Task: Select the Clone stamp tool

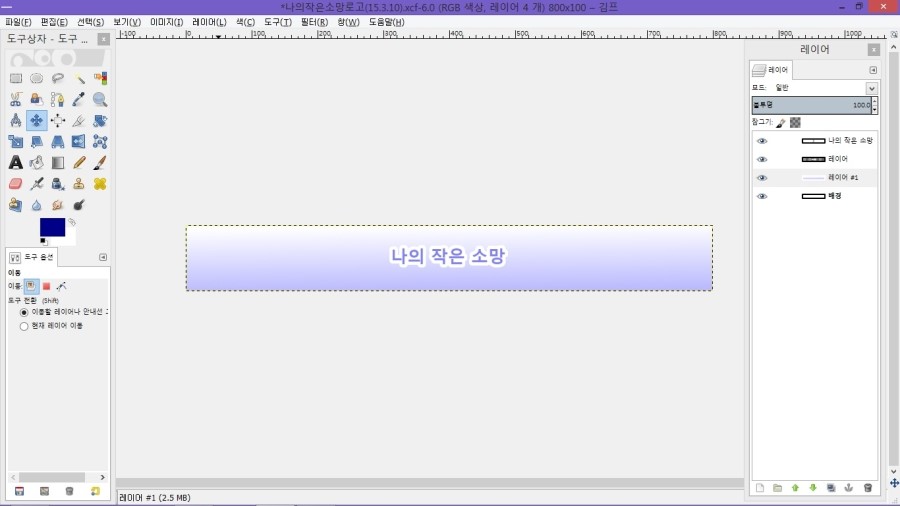Action: pyautogui.click(x=79, y=184)
